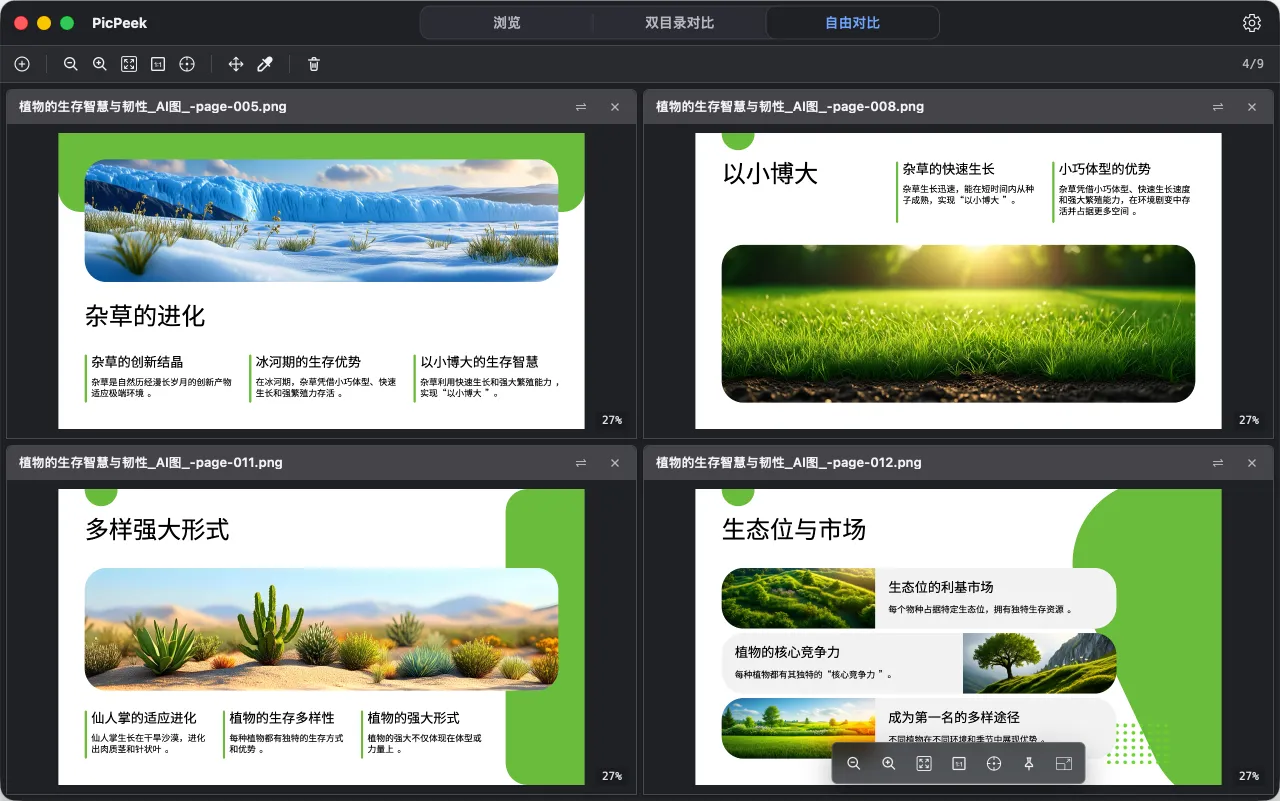This screenshot has height=801, width=1280.
Task: Click the center crosshair icon in top toolbar
Action: pos(187,64)
